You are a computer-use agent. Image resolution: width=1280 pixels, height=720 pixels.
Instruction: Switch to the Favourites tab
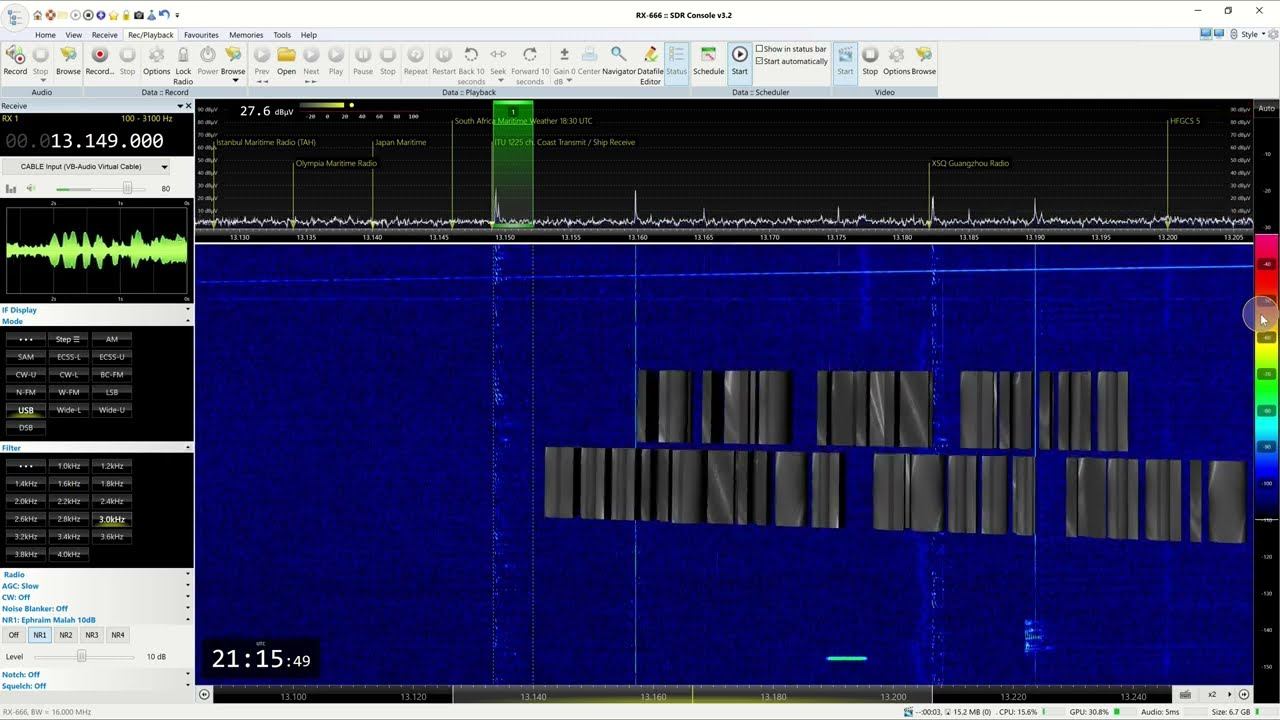pyautogui.click(x=201, y=35)
